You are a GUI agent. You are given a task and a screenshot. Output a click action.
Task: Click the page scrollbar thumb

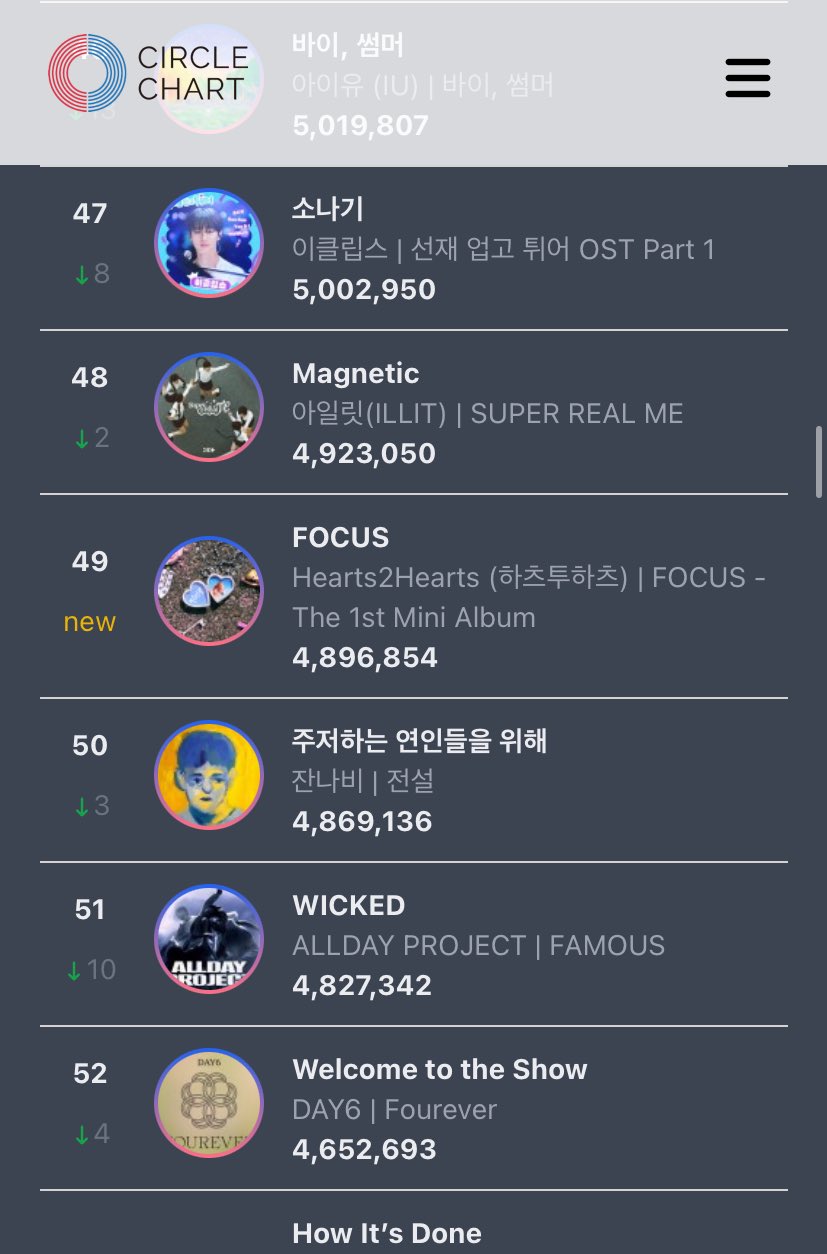[x=818, y=460]
